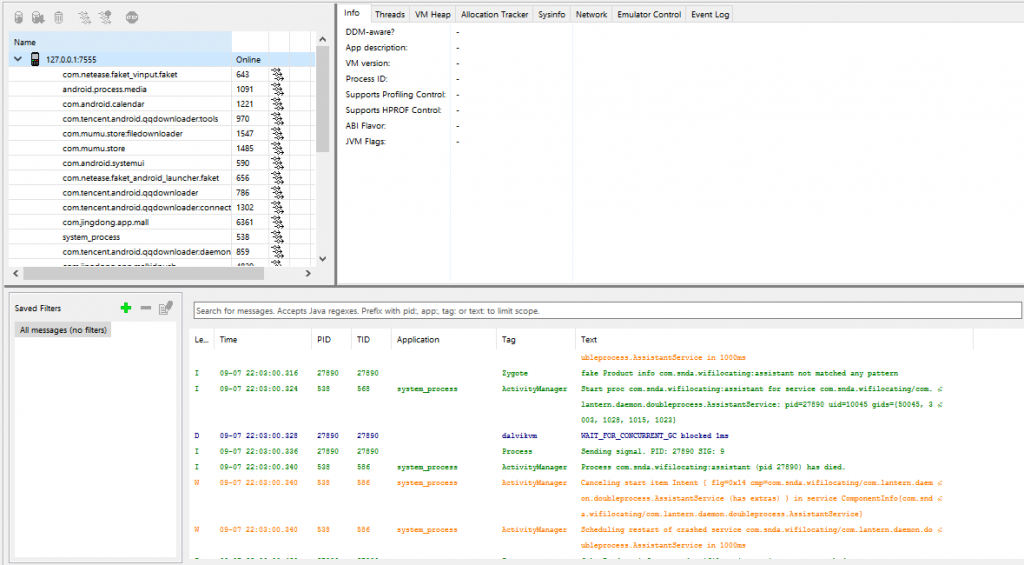The width and height of the screenshot is (1024, 565).
Task: Select the com.android.systemui process
Action: coord(103,163)
